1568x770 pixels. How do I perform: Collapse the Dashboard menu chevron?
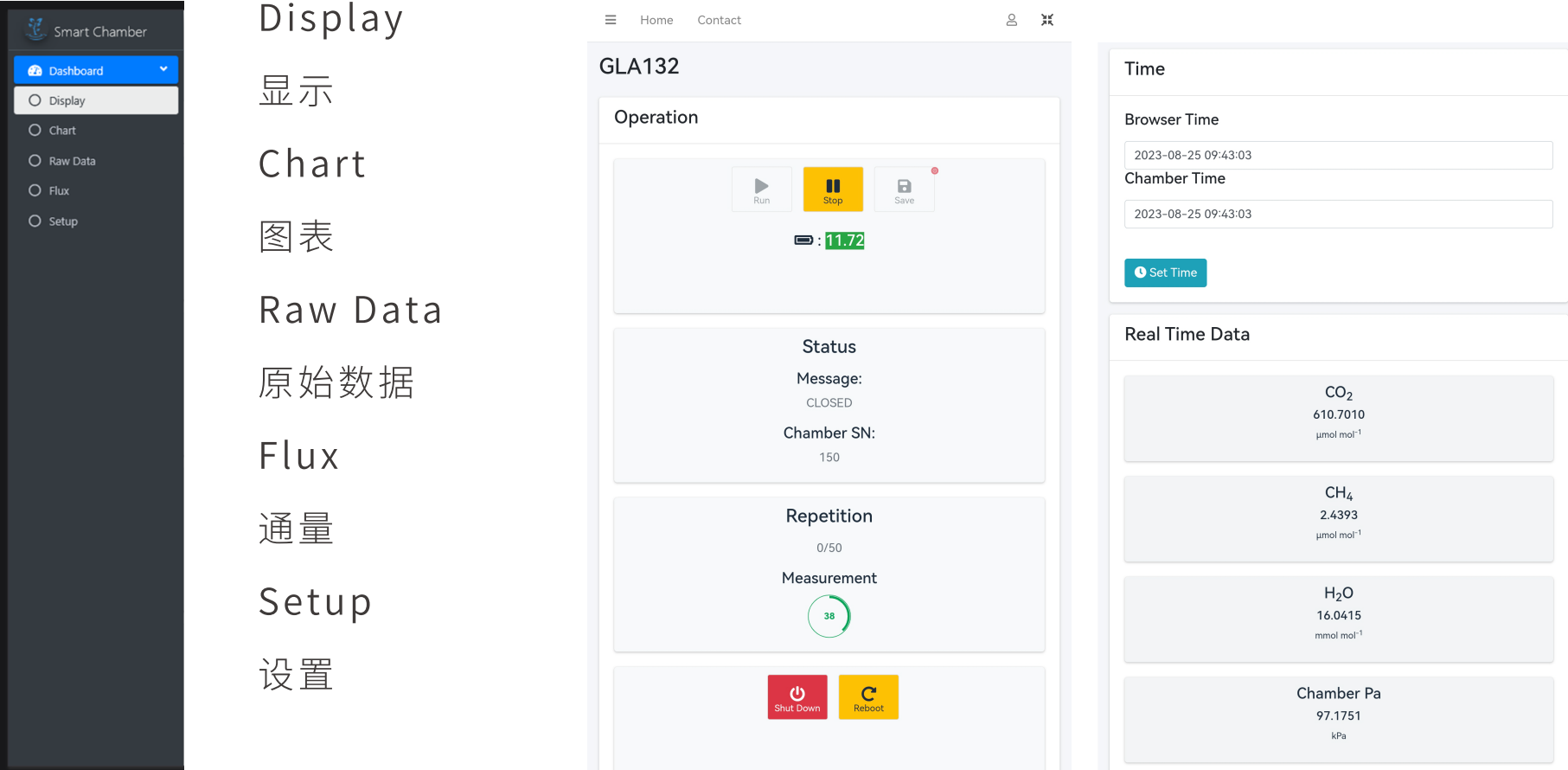pos(163,69)
